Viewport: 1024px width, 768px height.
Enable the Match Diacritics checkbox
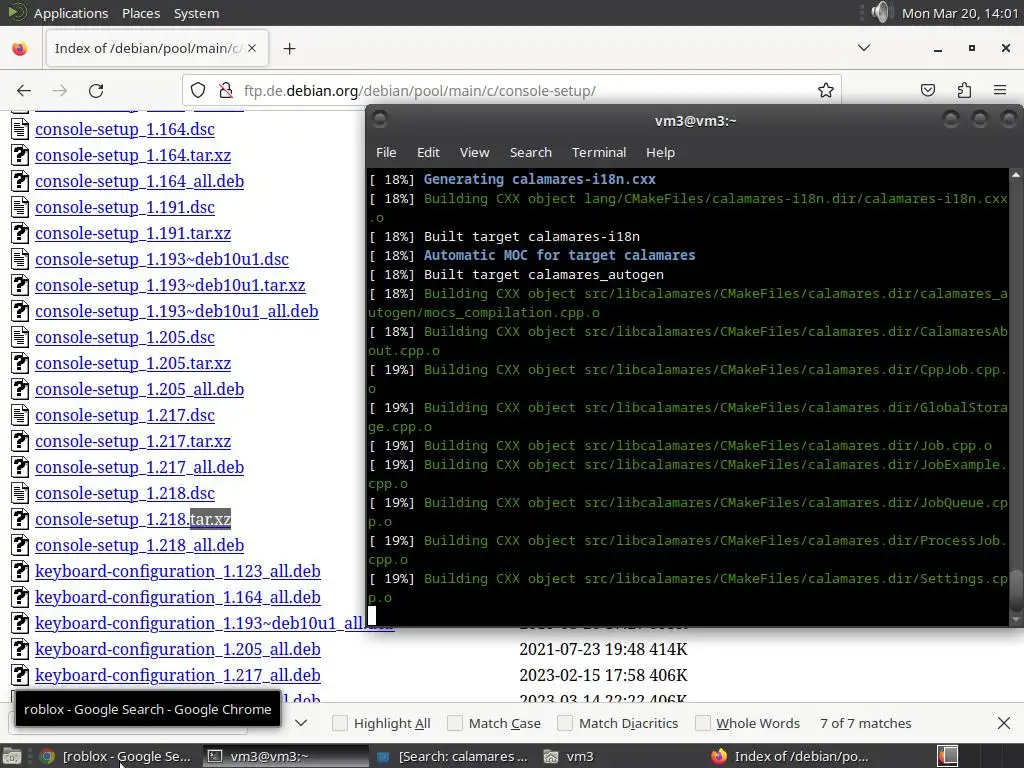pos(565,723)
